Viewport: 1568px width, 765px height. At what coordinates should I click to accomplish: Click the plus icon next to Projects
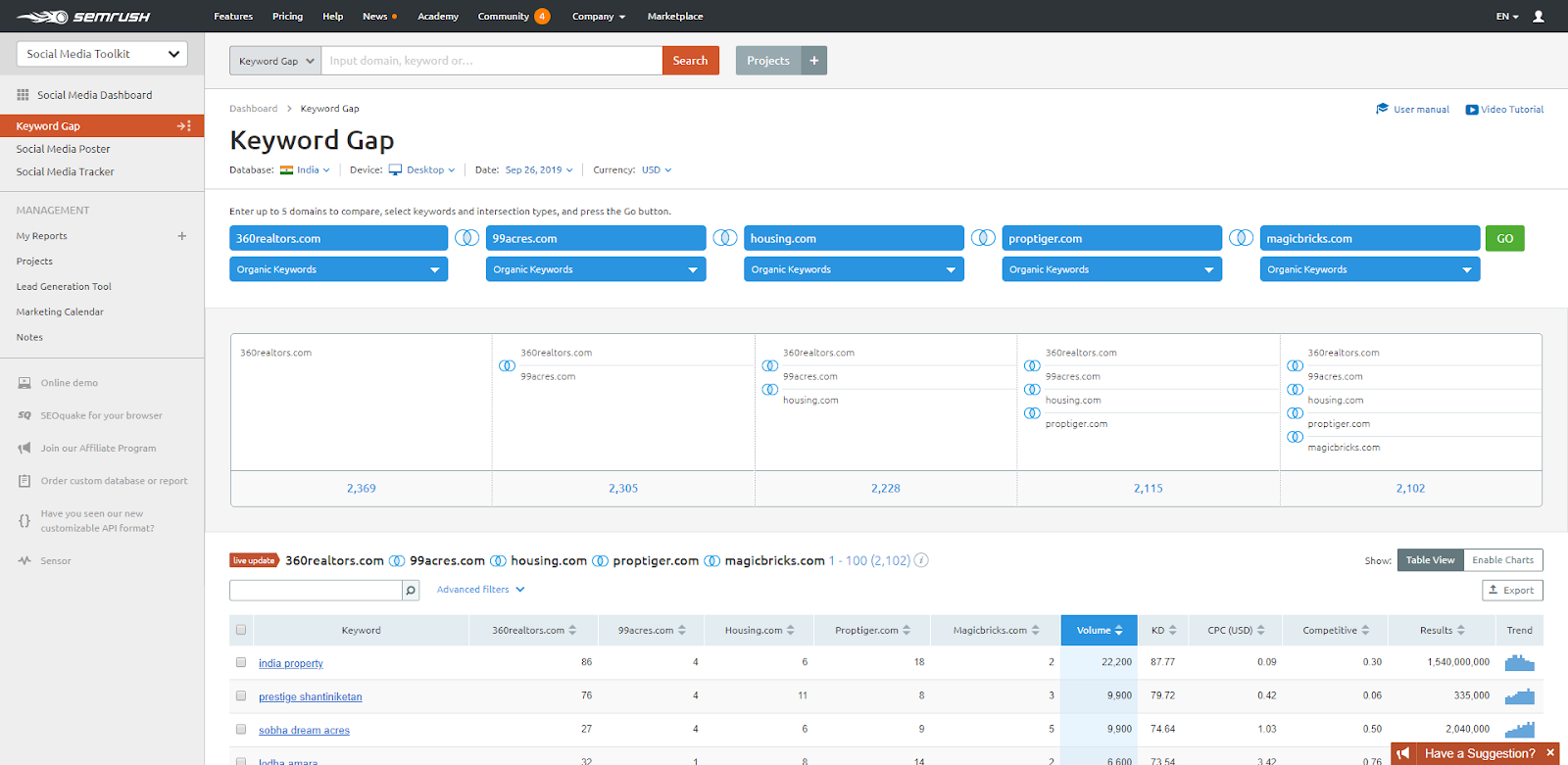point(813,61)
